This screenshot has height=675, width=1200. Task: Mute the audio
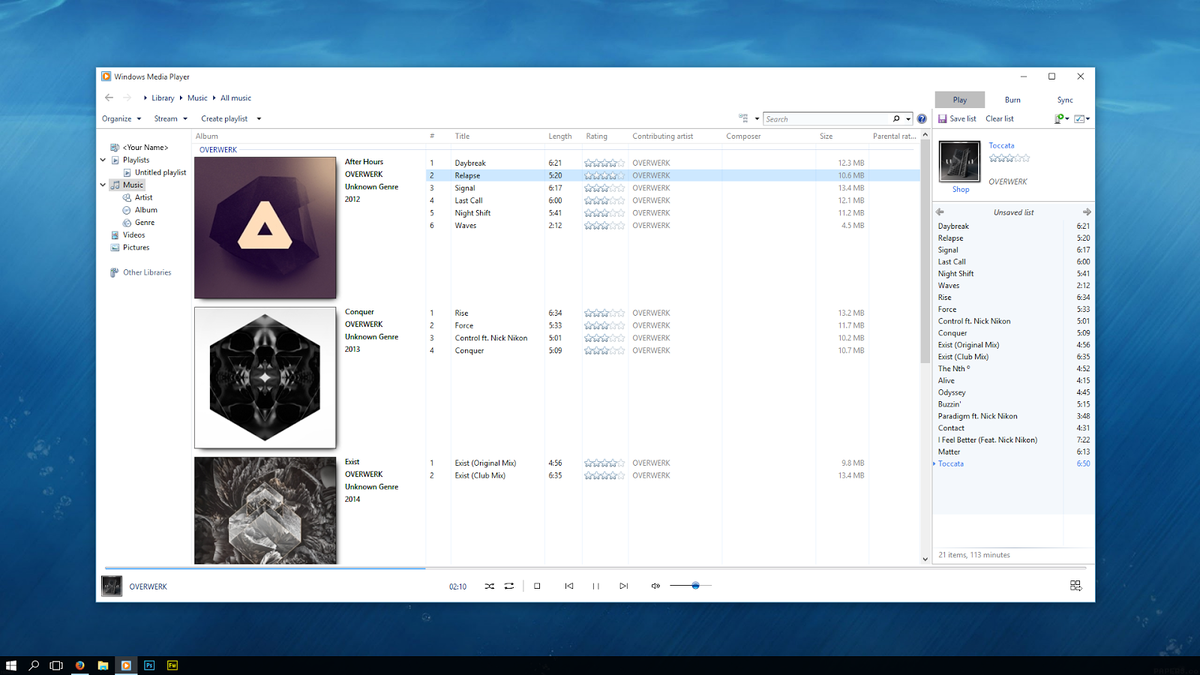(x=656, y=586)
